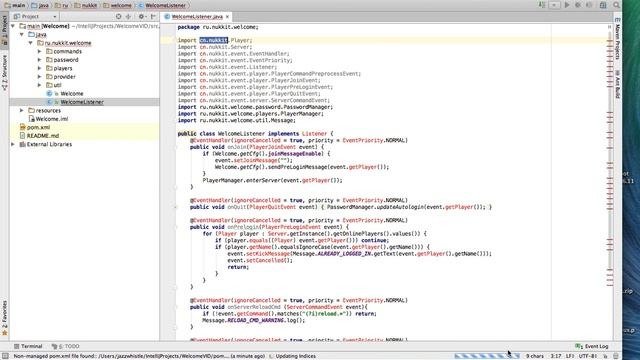Click the hide Project panel icon
Screen dimensions: 640x360
[x=153, y=16]
